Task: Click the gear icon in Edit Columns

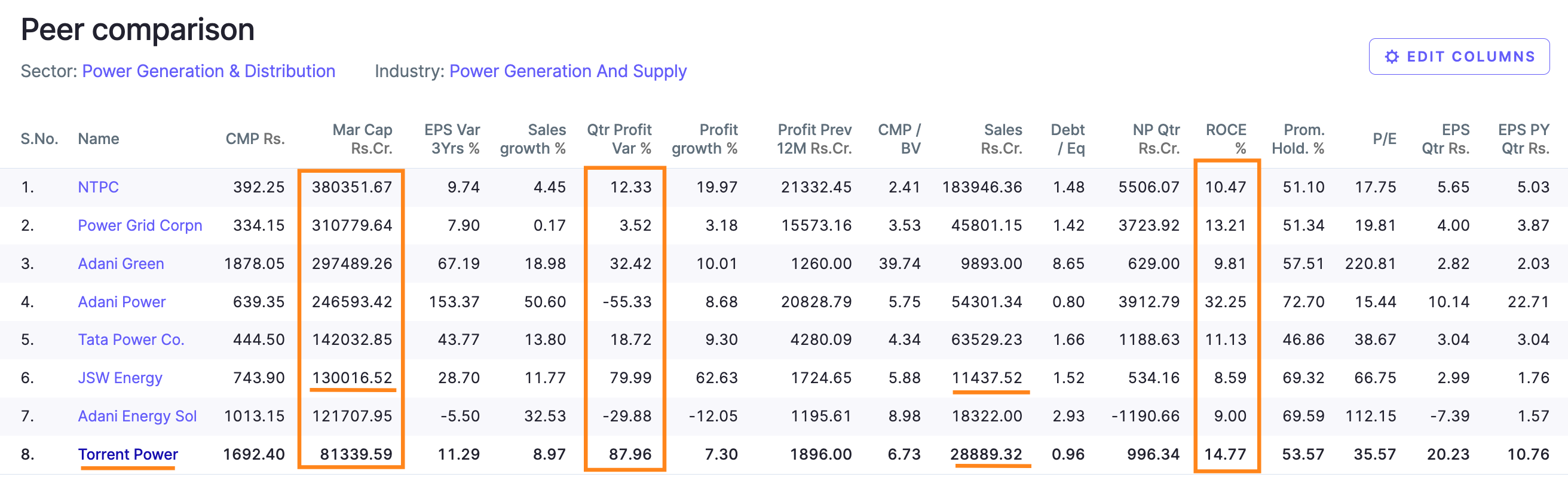Action: coord(1392,57)
